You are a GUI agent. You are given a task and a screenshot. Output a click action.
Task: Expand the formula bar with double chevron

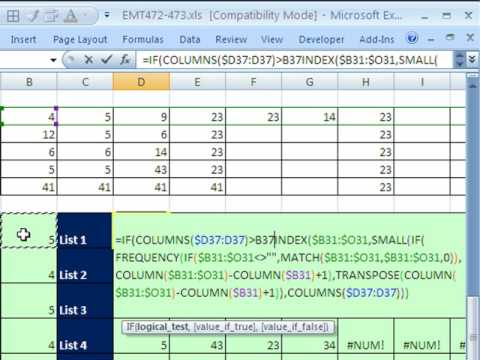472,60
